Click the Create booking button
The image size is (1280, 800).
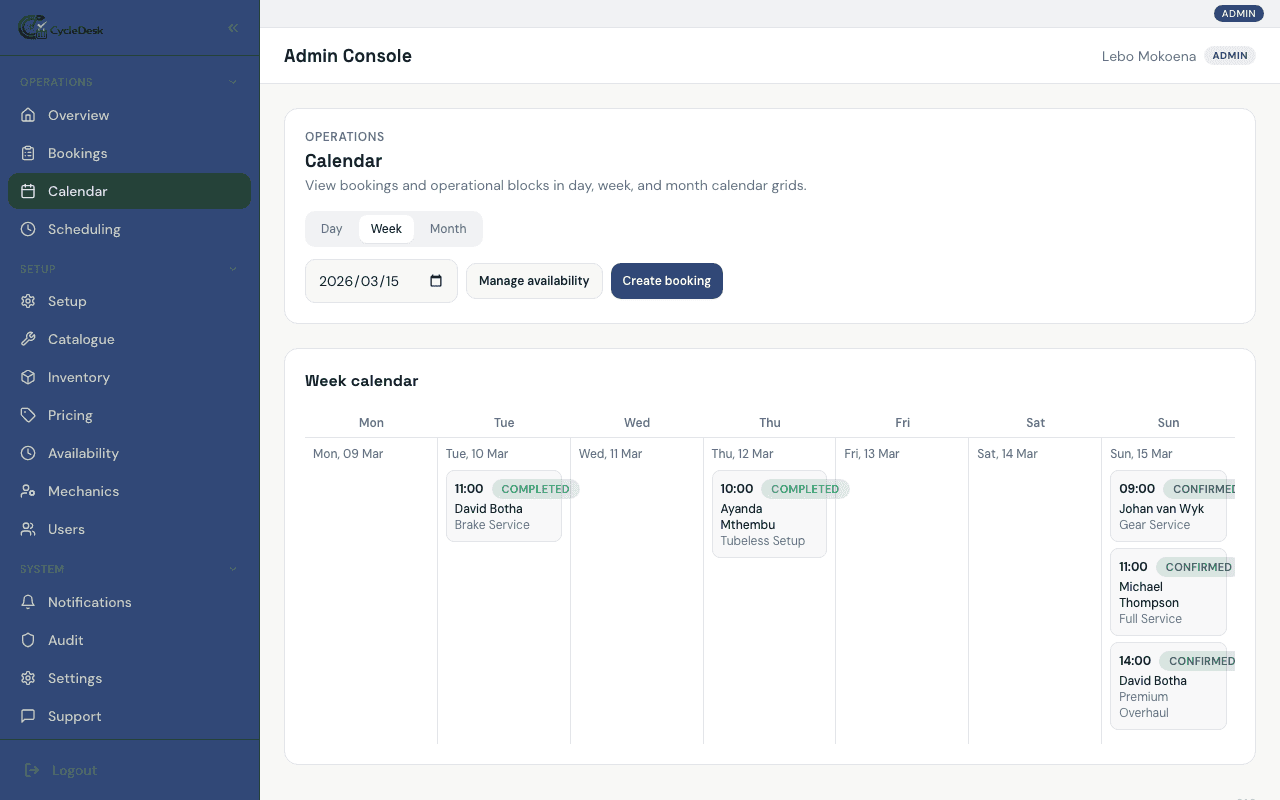click(x=666, y=281)
